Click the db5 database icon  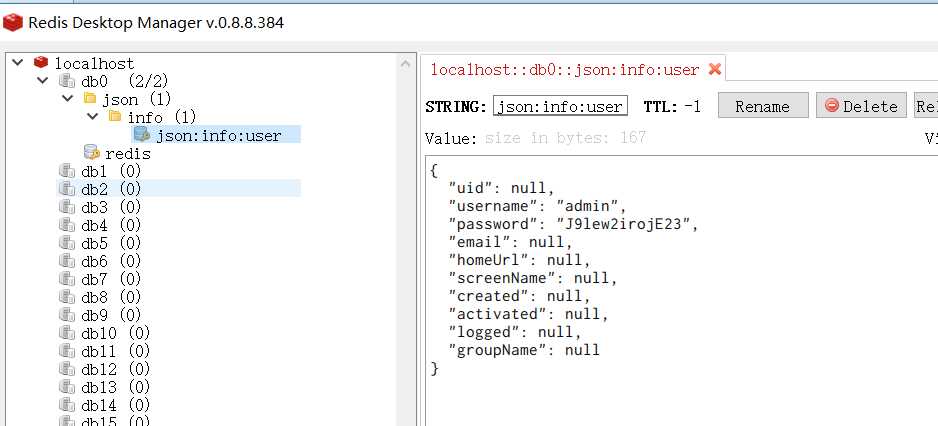(x=66, y=243)
